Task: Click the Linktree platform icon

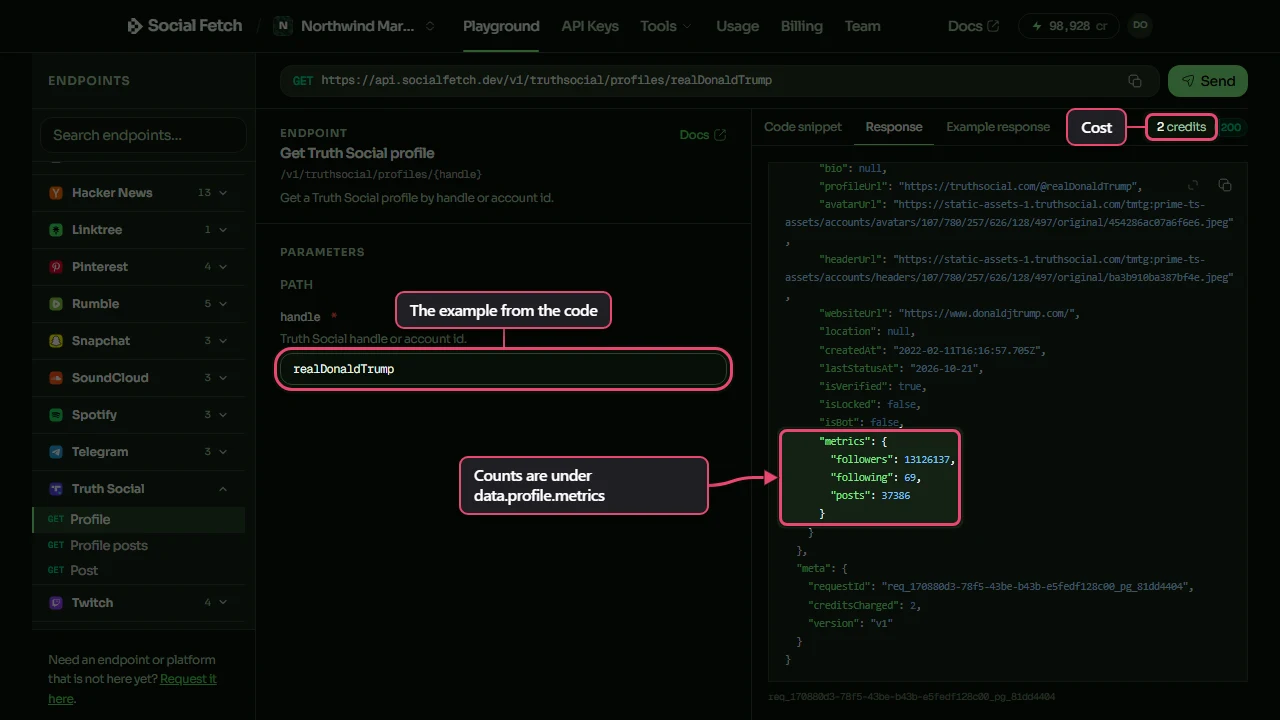Action: pyautogui.click(x=56, y=230)
